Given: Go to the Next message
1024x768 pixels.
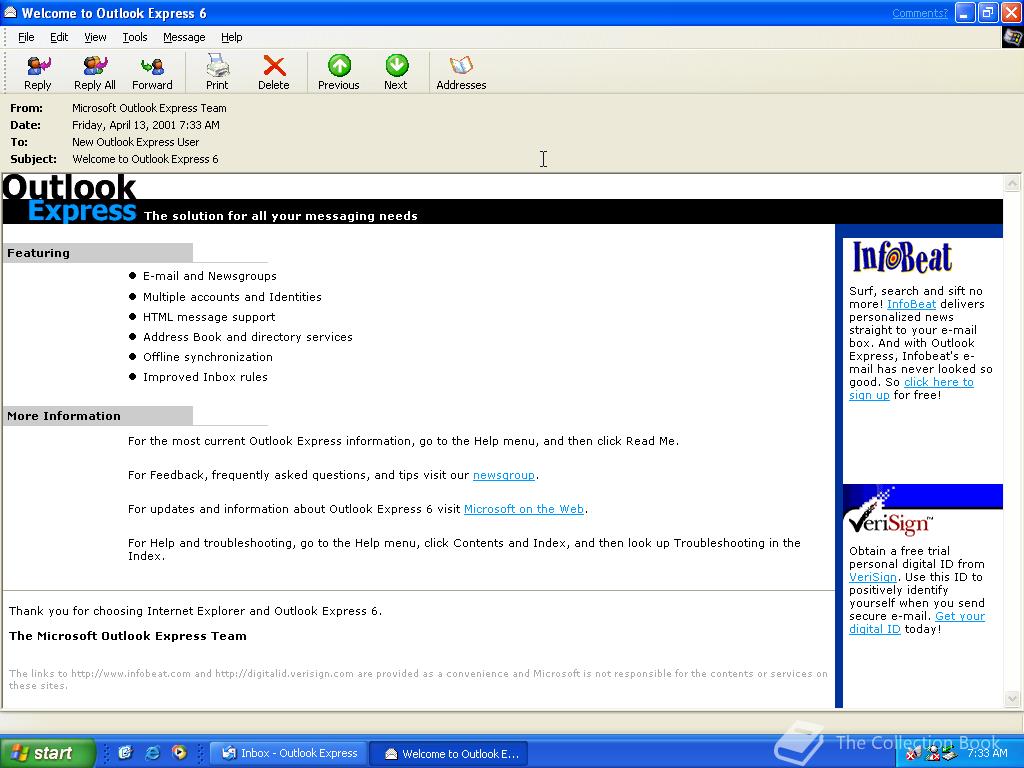Looking at the screenshot, I should pyautogui.click(x=396, y=72).
